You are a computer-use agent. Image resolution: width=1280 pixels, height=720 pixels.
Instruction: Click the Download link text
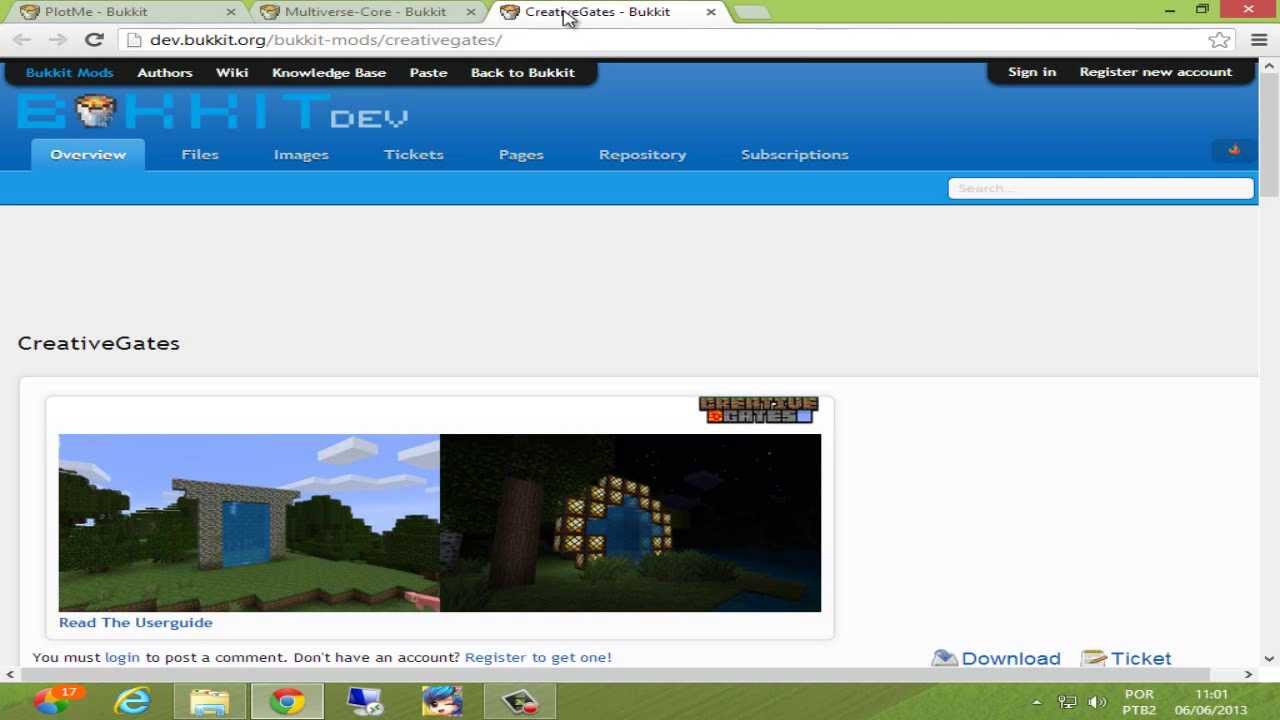[x=1010, y=658]
